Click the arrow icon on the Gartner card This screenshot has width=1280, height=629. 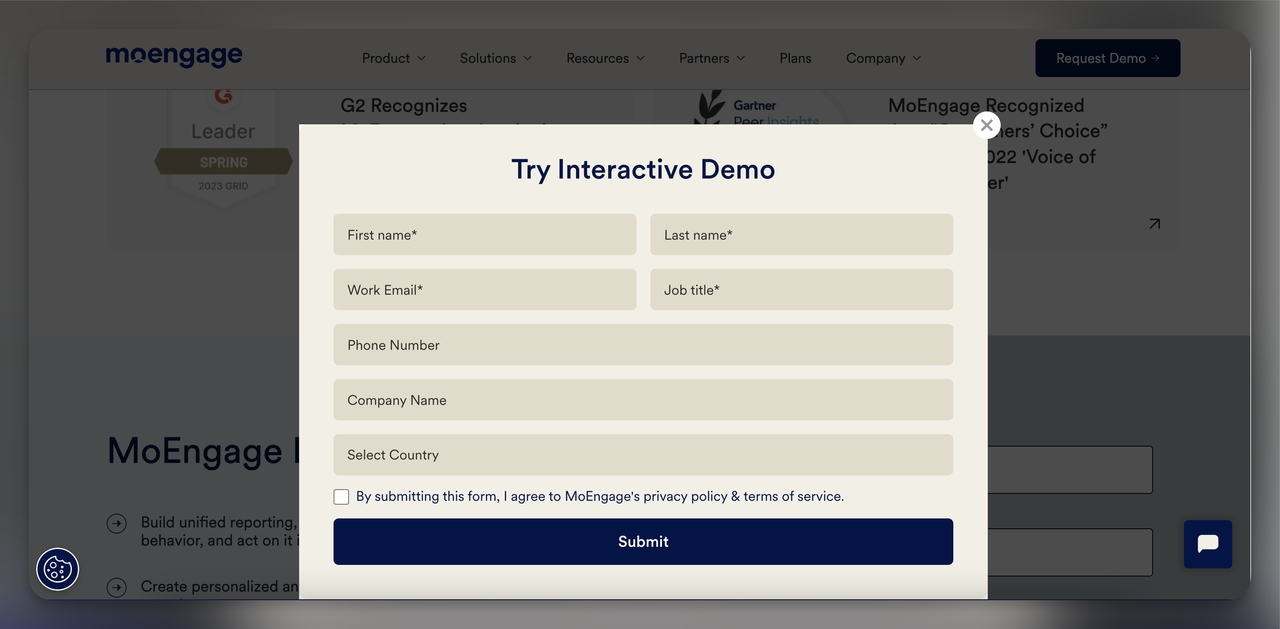(1154, 224)
